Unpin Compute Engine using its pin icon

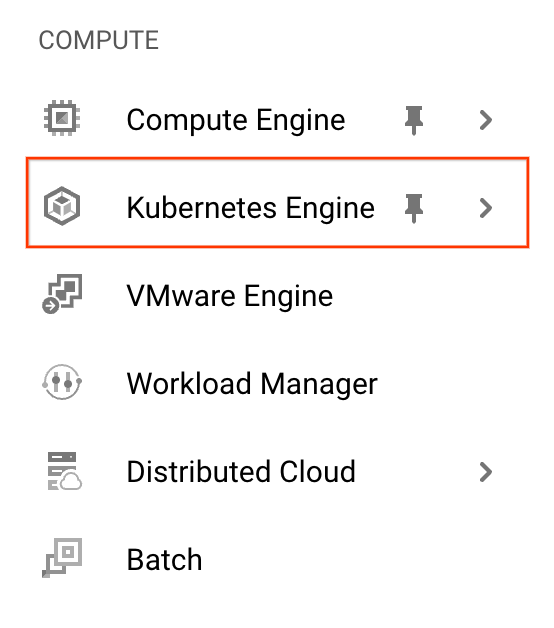pos(414,120)
